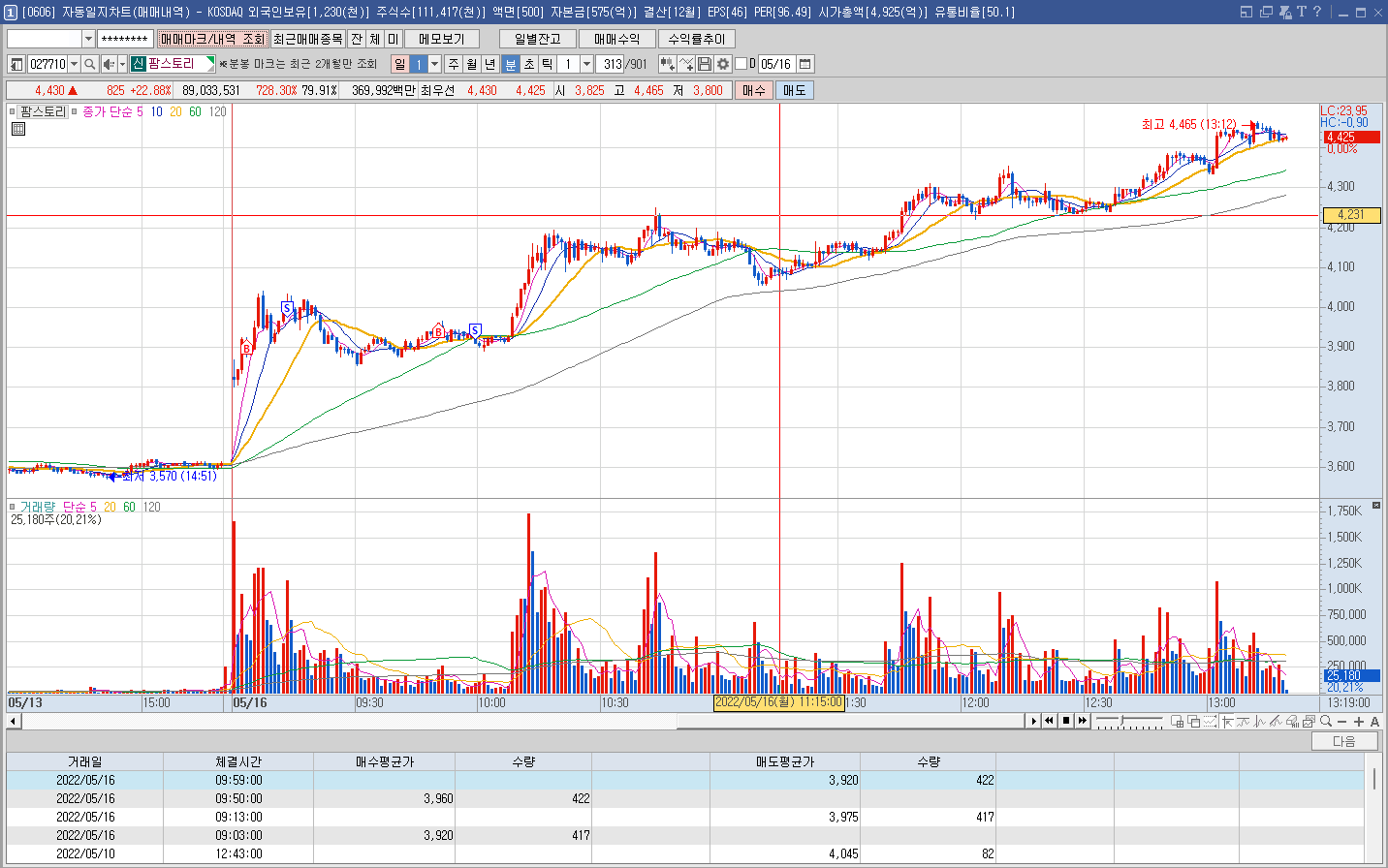Click the cascade windows icon in title bar
This screenshot has width=1388, height=868.
[1266, 12]
